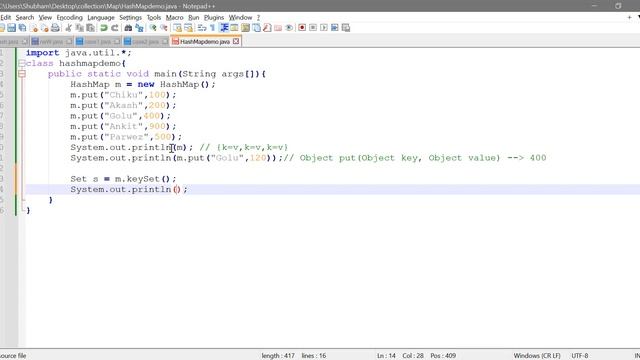
Task: Click Run a Macro Multiple Times icon
Action: (335, 28)
